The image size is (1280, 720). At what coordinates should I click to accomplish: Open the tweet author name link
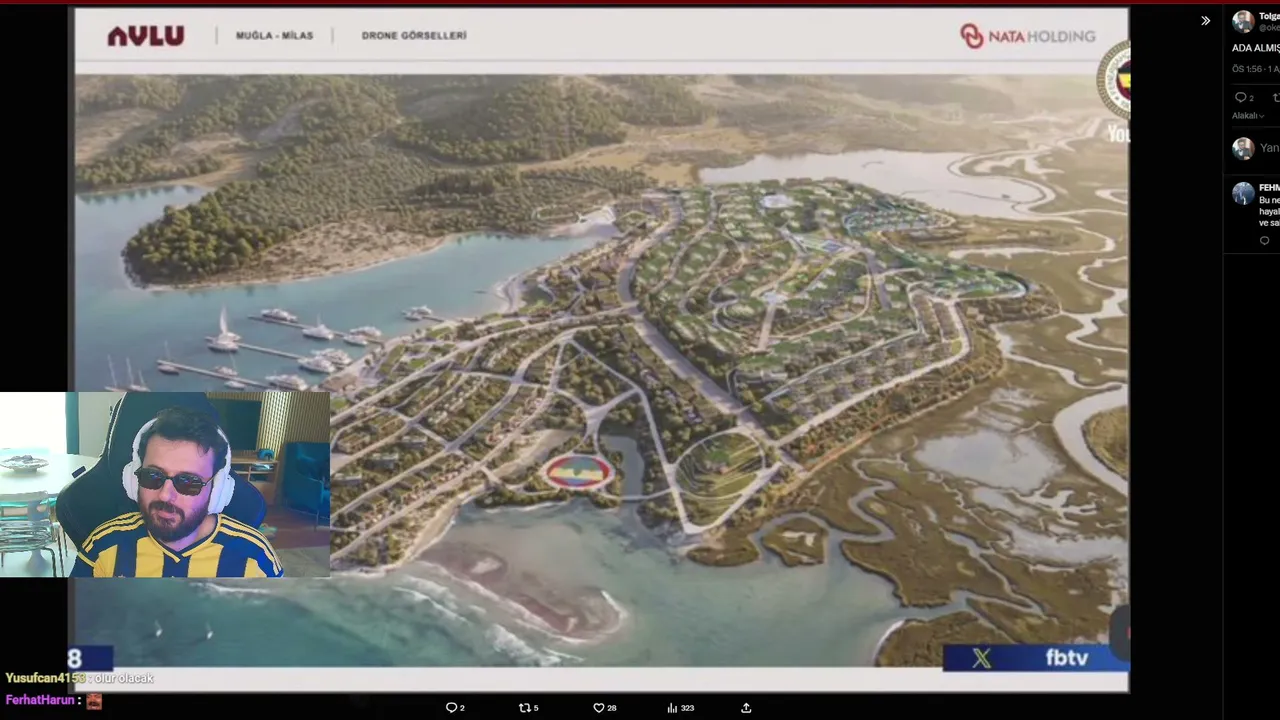click(1269, 16)
